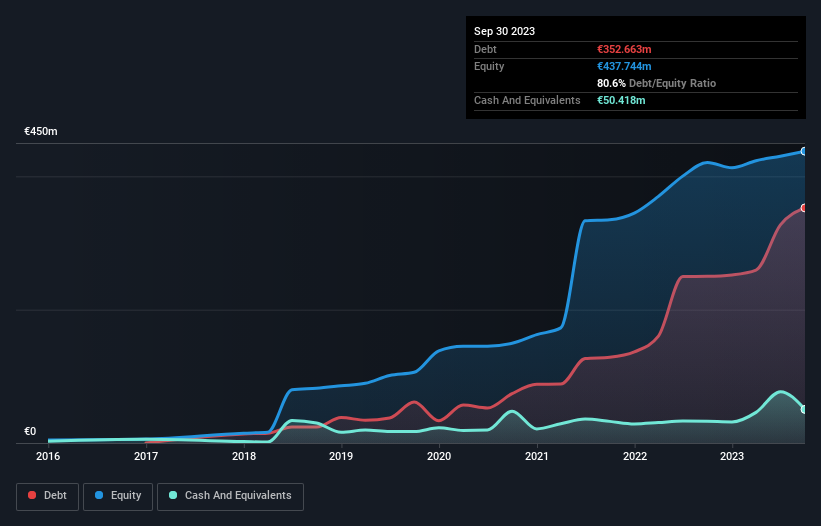This screenshot has width=821, height=526.
Task: Click the 2018 x-axis label
Action: (244, 456)
